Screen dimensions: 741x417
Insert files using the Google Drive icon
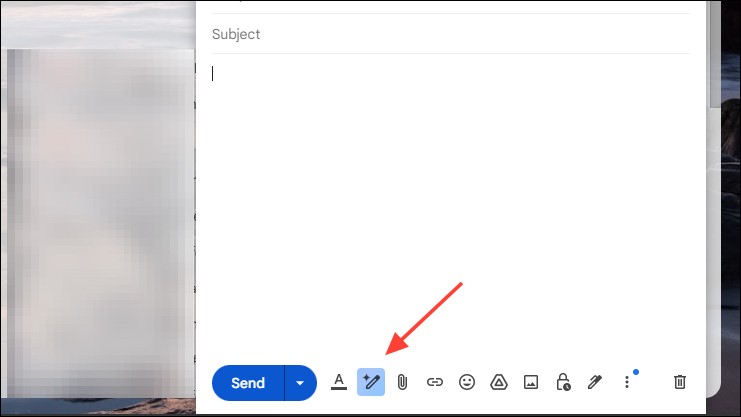[x=498, y=382]
